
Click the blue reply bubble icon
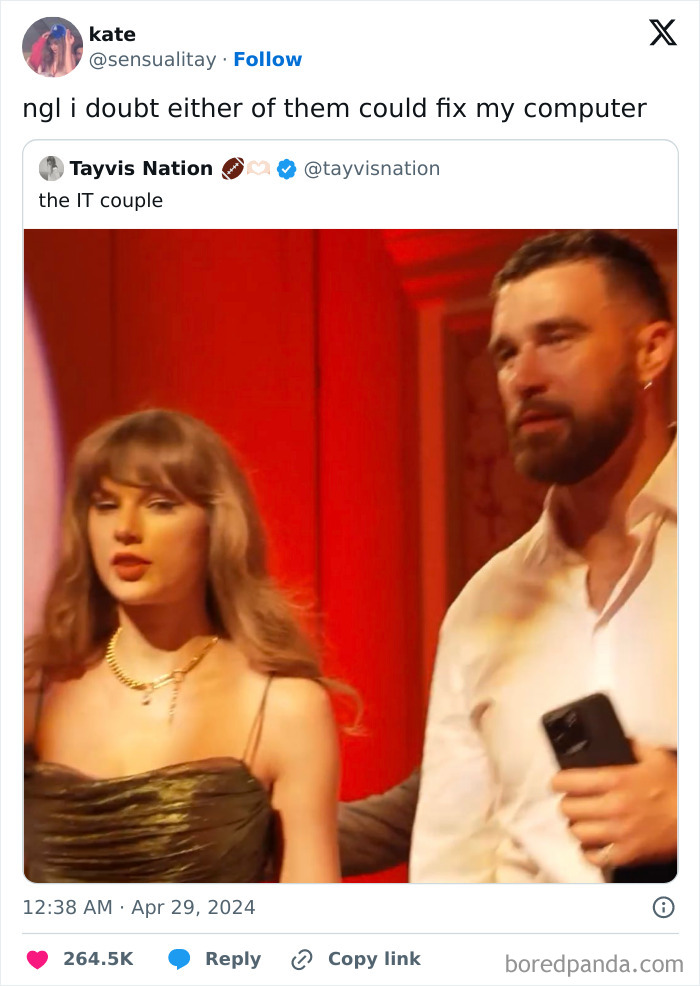click(180, 959)
